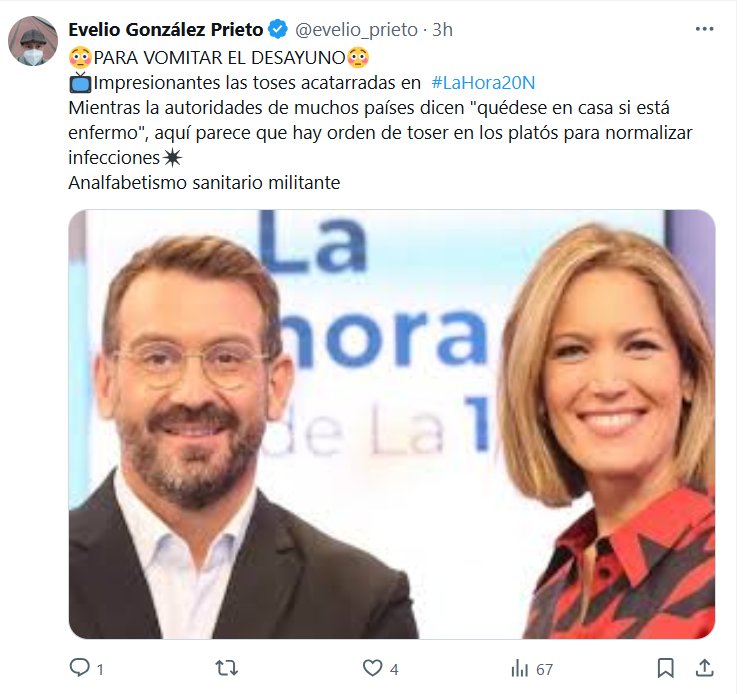Click the view count 67

point(544,669)
